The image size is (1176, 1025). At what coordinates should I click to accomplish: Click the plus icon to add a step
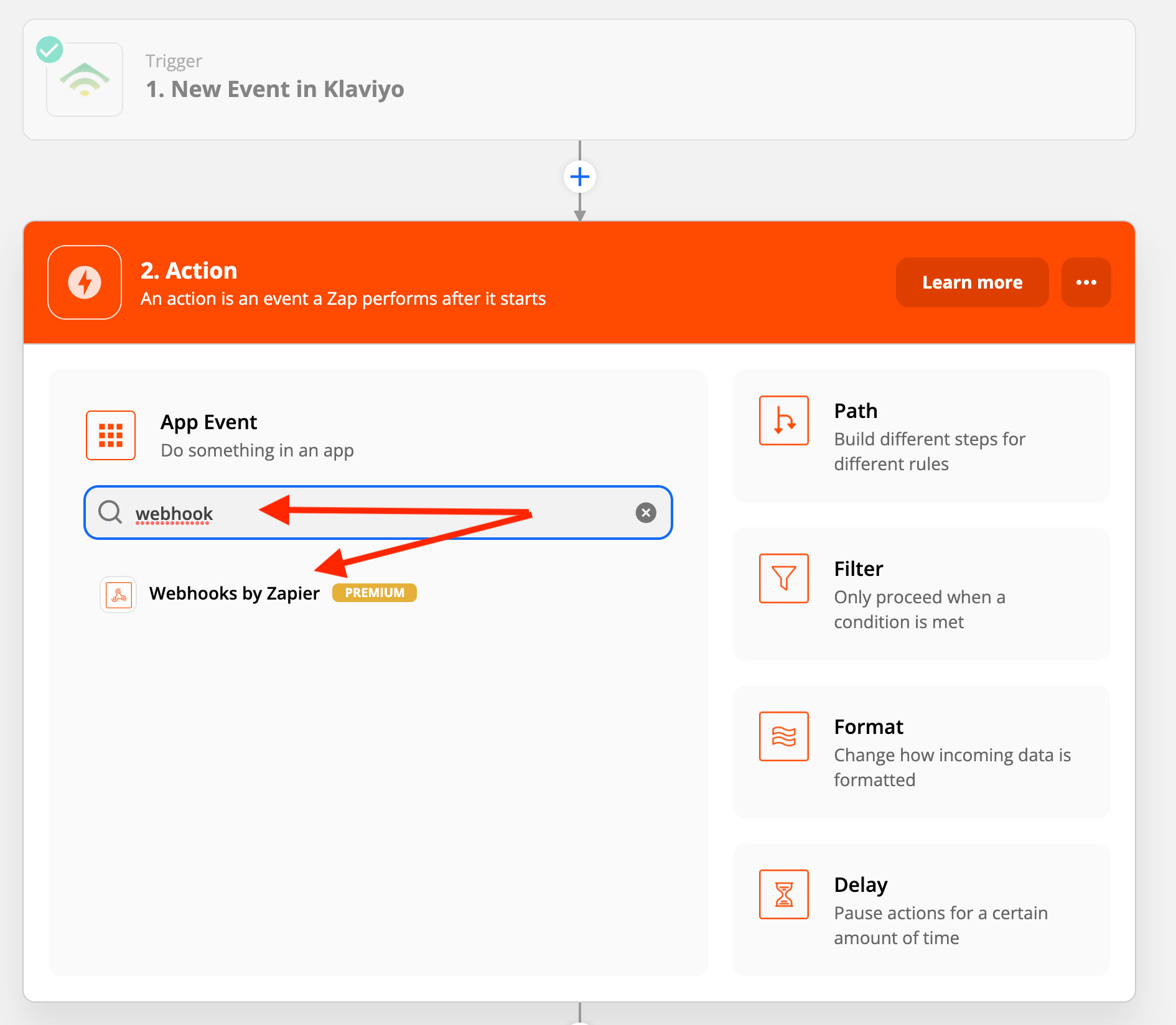580,177
